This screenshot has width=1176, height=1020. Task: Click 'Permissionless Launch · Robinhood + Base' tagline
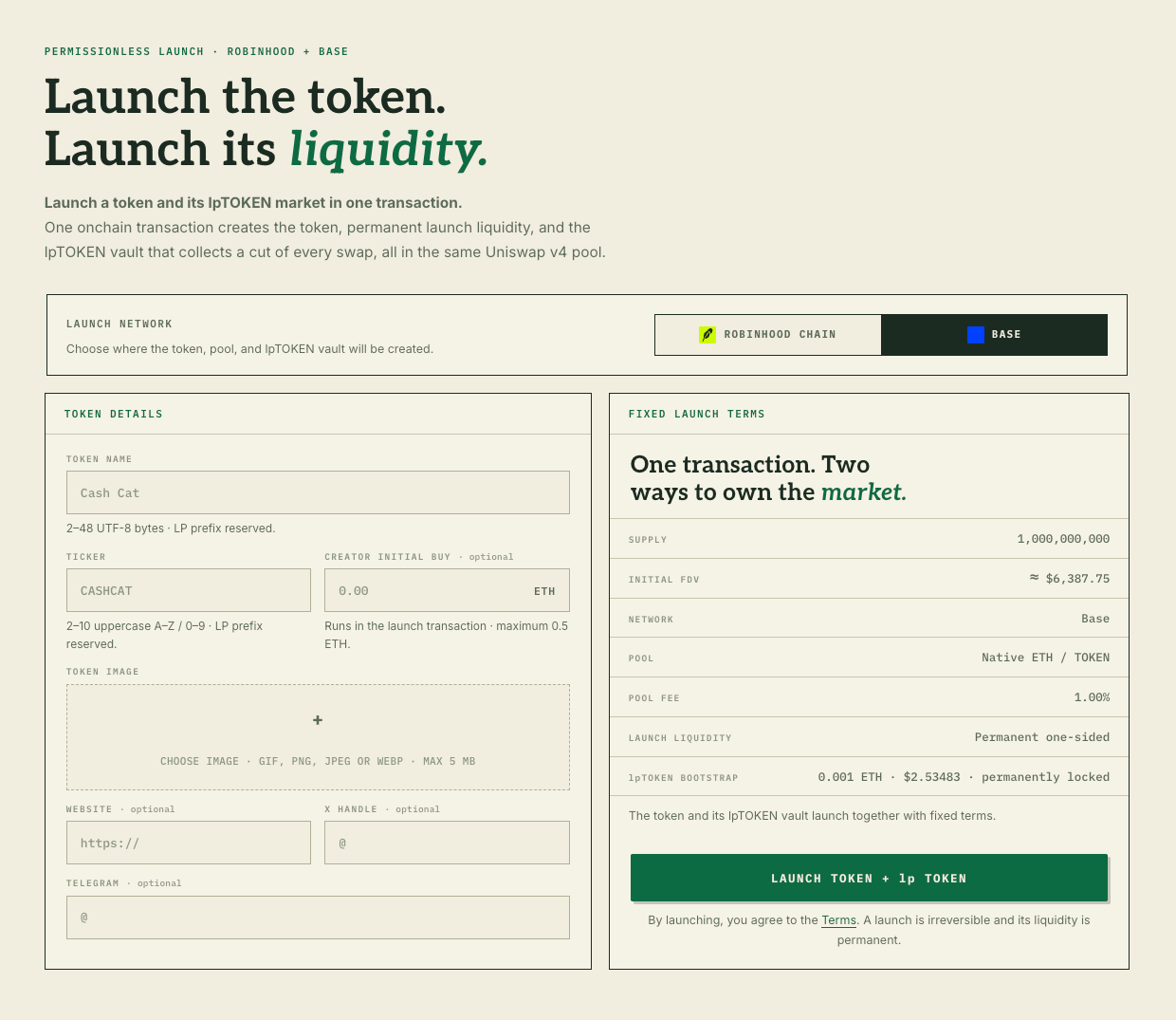(196, 51)
